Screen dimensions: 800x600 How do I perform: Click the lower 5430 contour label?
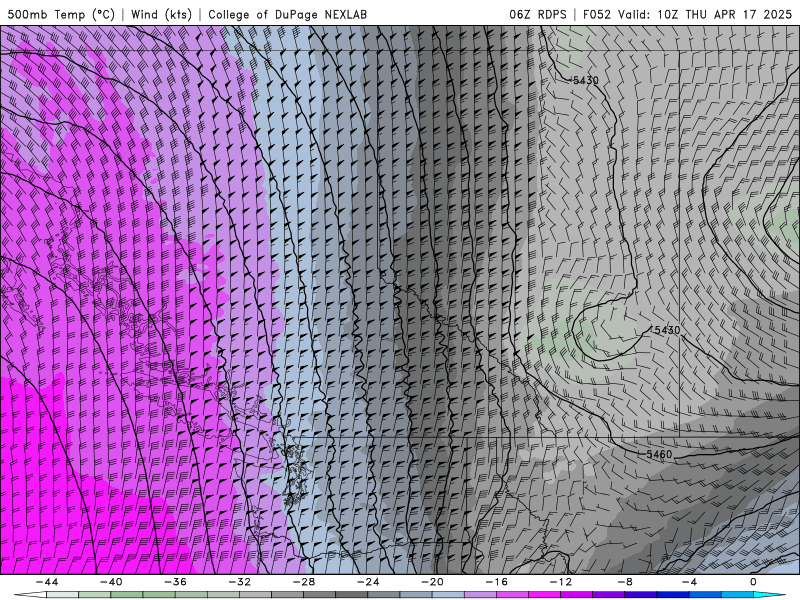point(667,330)
